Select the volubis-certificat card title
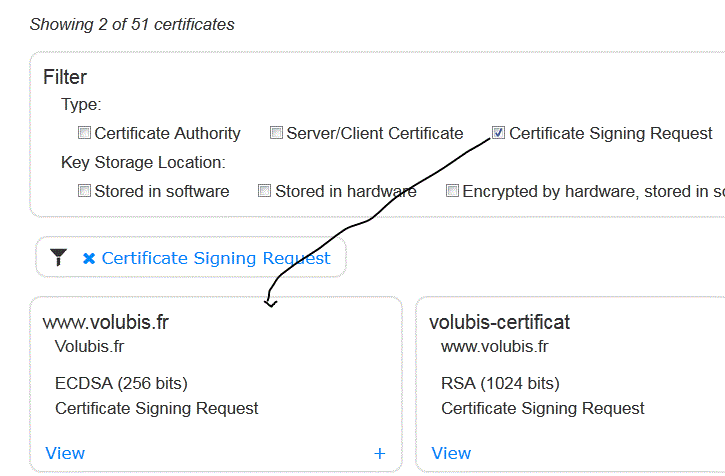 pos(499,322)
